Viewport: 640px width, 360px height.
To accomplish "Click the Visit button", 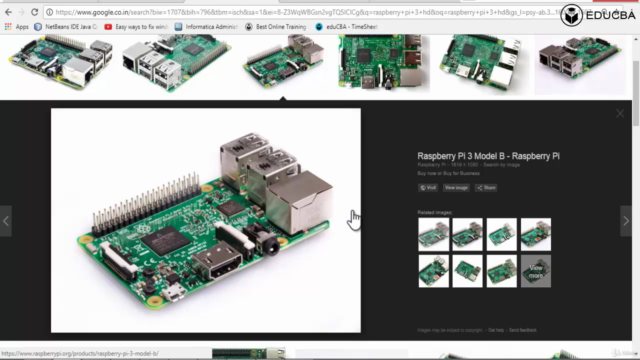I will [x=428, y=188].
